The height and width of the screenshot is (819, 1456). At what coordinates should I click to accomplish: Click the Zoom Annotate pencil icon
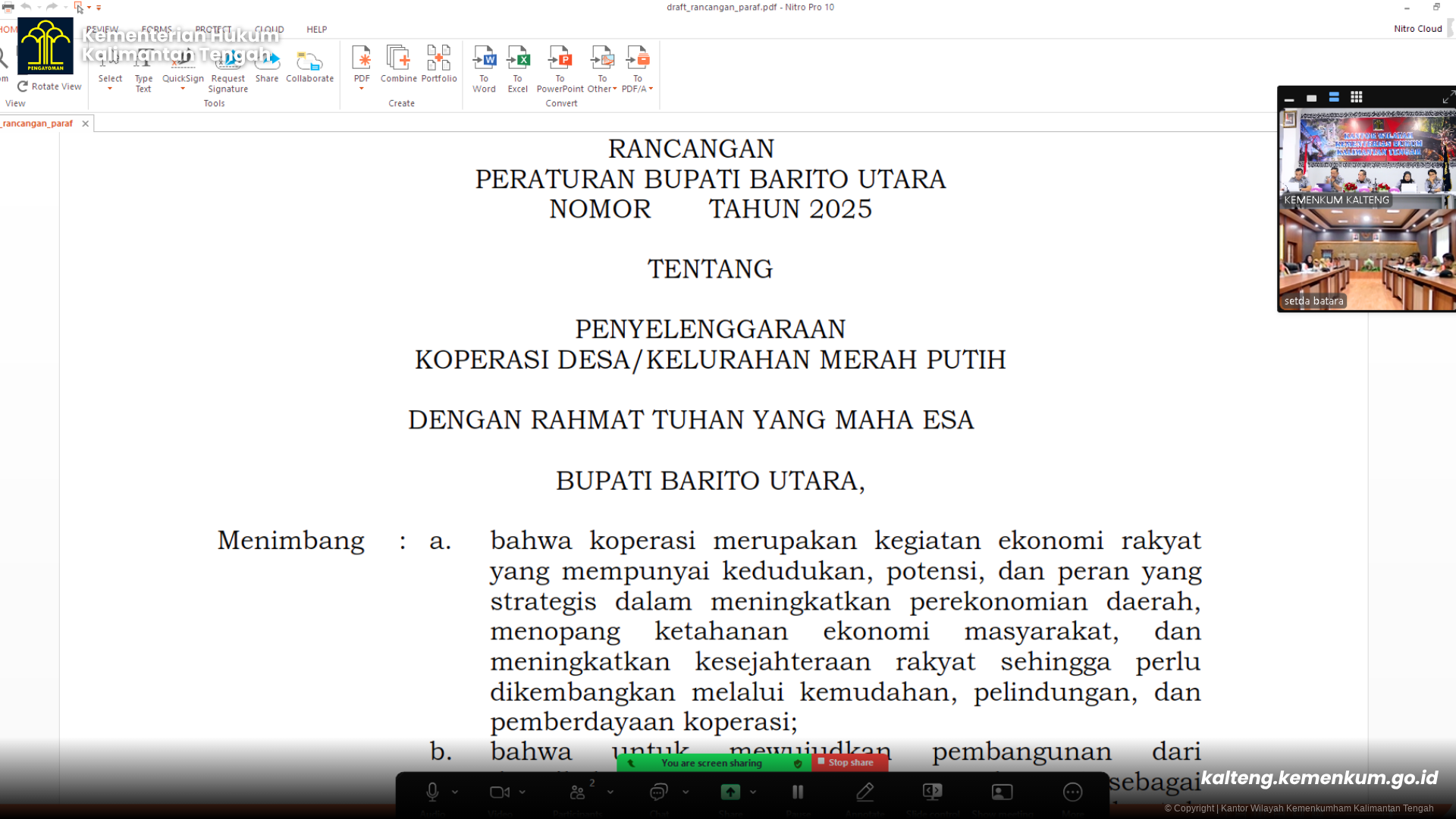tap(865, 792)
